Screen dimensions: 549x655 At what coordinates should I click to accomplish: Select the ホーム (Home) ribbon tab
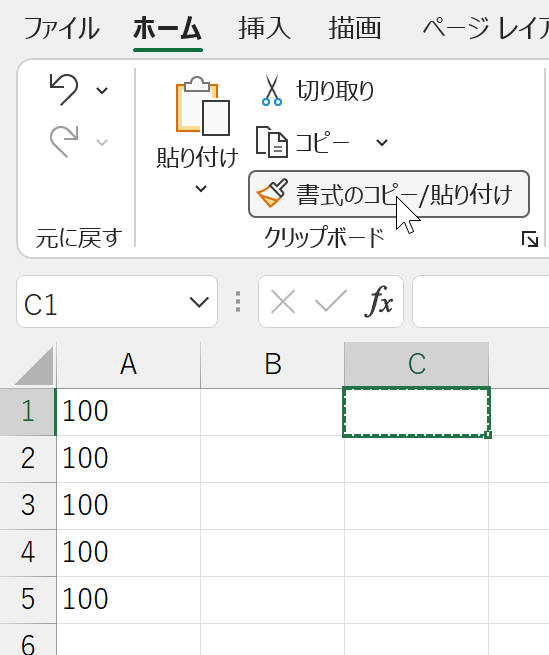(x=168, y=28)
